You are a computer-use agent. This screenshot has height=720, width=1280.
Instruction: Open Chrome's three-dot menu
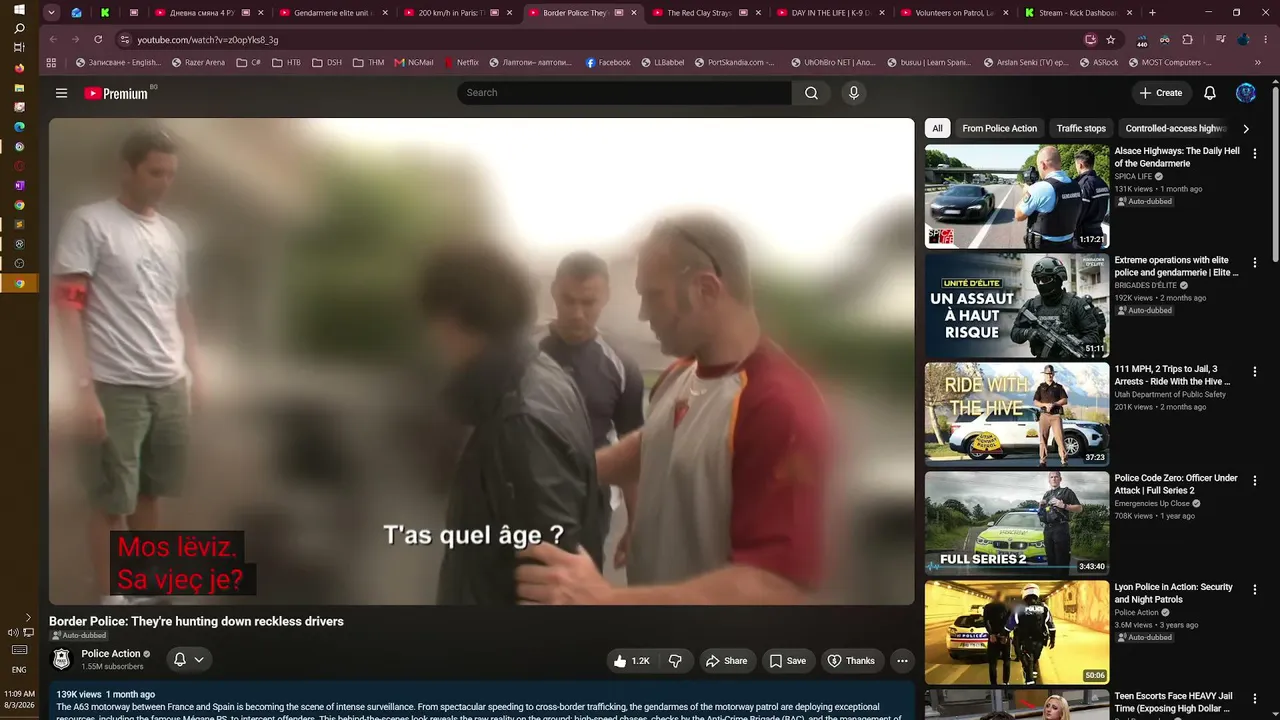[x=1267, y=40]
